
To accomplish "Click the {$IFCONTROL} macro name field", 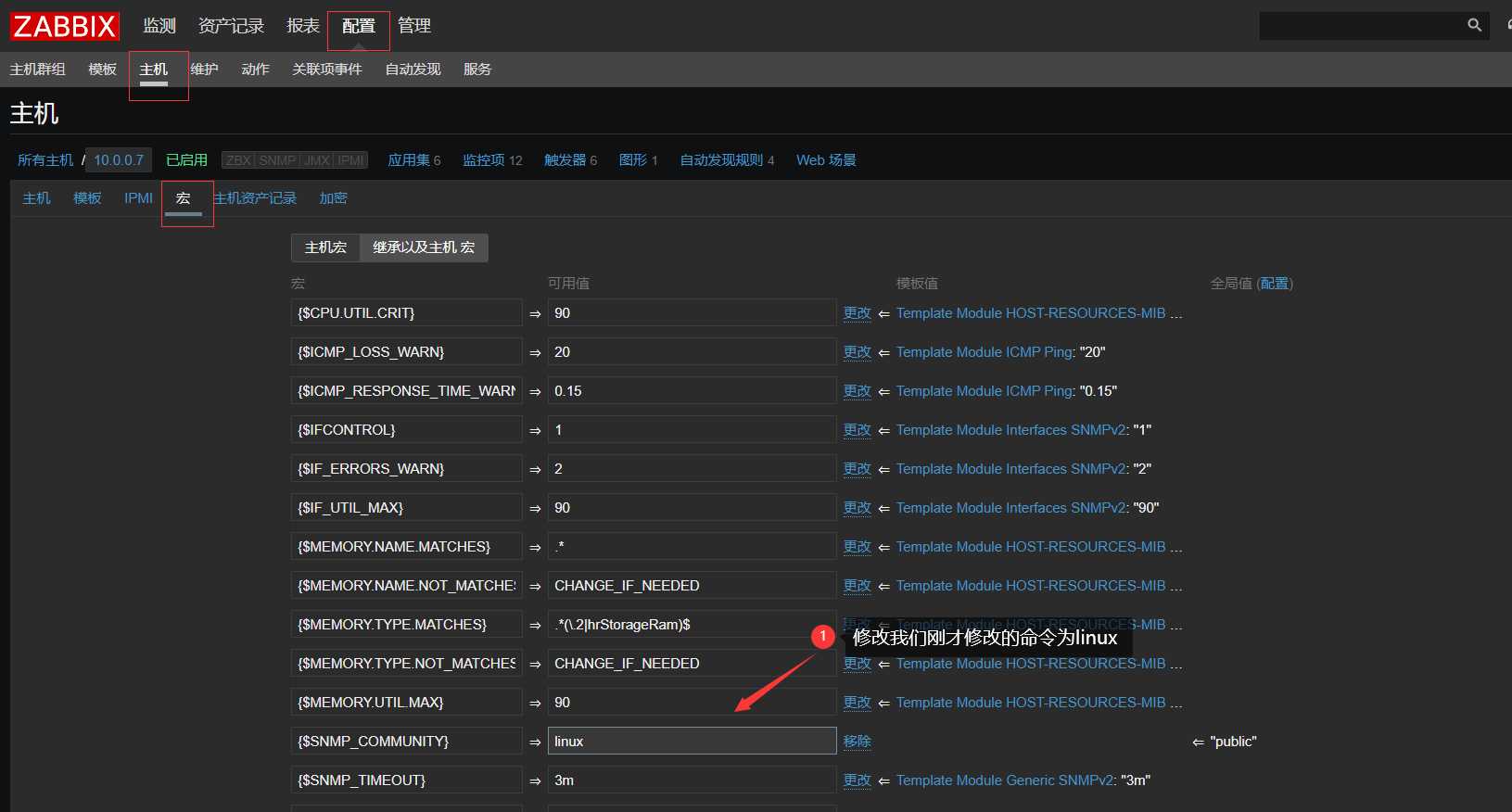I will pyautogui.click(x=407, y=430).
